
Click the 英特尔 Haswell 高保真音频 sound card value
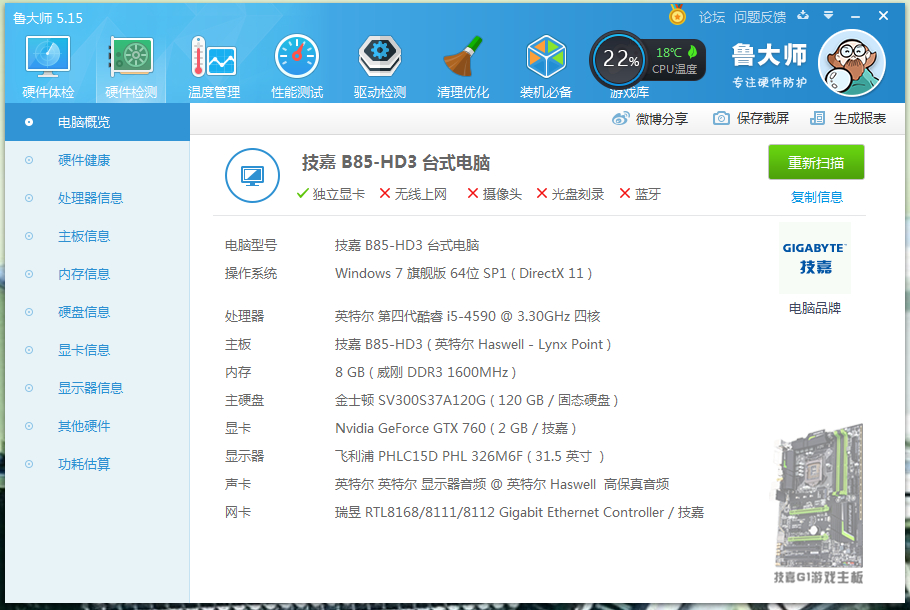[x=502, y=484]
